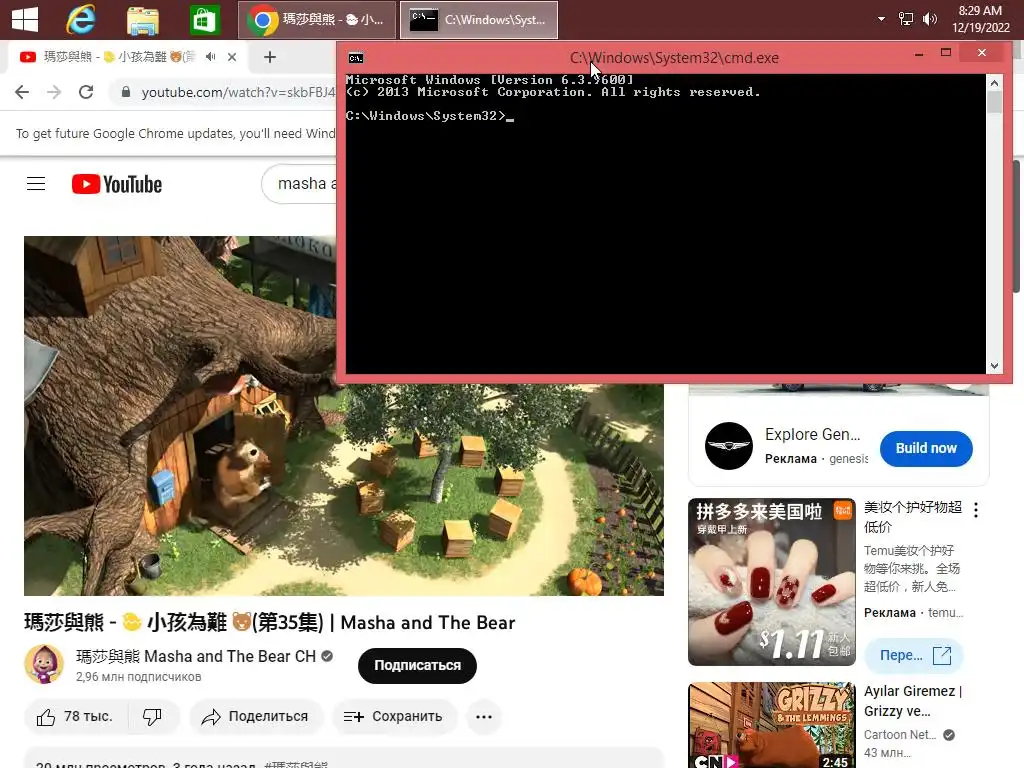Open more actions ellipsis under video
1024x768 pixels.
[484, 716]
